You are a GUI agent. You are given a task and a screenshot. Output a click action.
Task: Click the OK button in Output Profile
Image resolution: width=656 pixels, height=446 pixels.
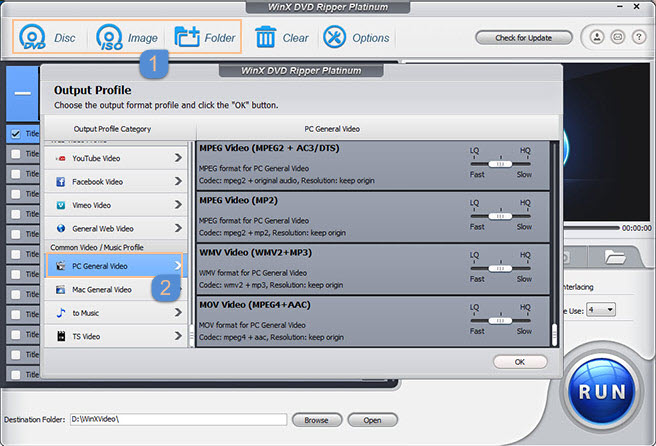(x=520, y=362)
